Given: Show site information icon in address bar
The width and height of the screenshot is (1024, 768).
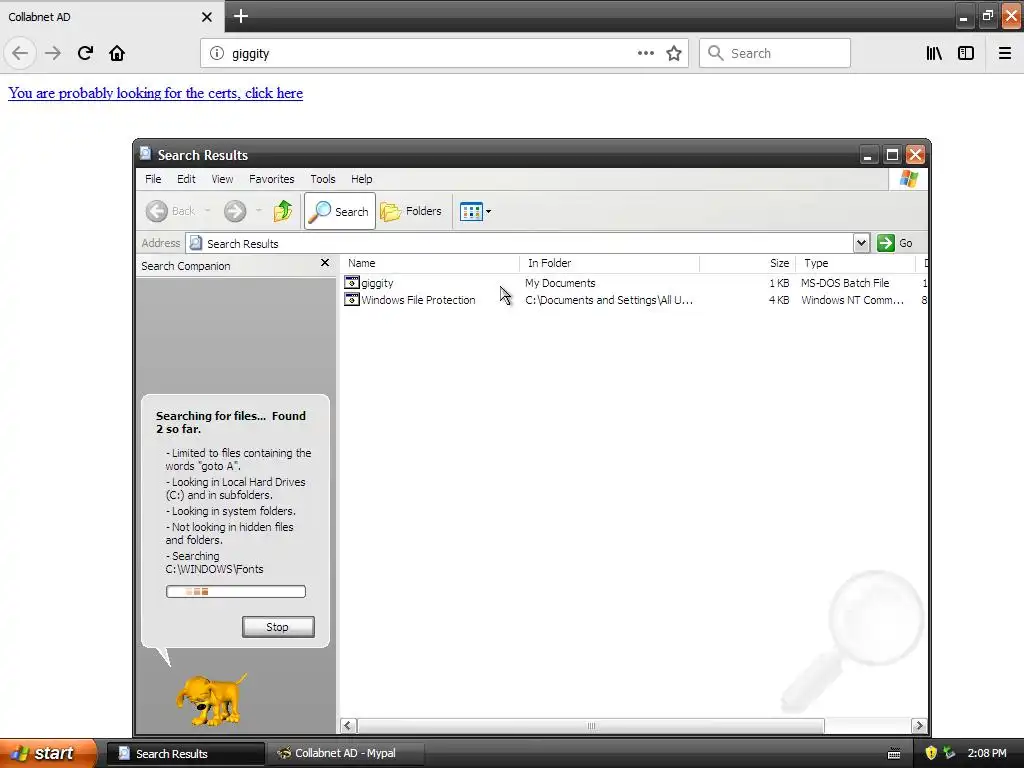Looking at the screenshot, I should (217, 53).
